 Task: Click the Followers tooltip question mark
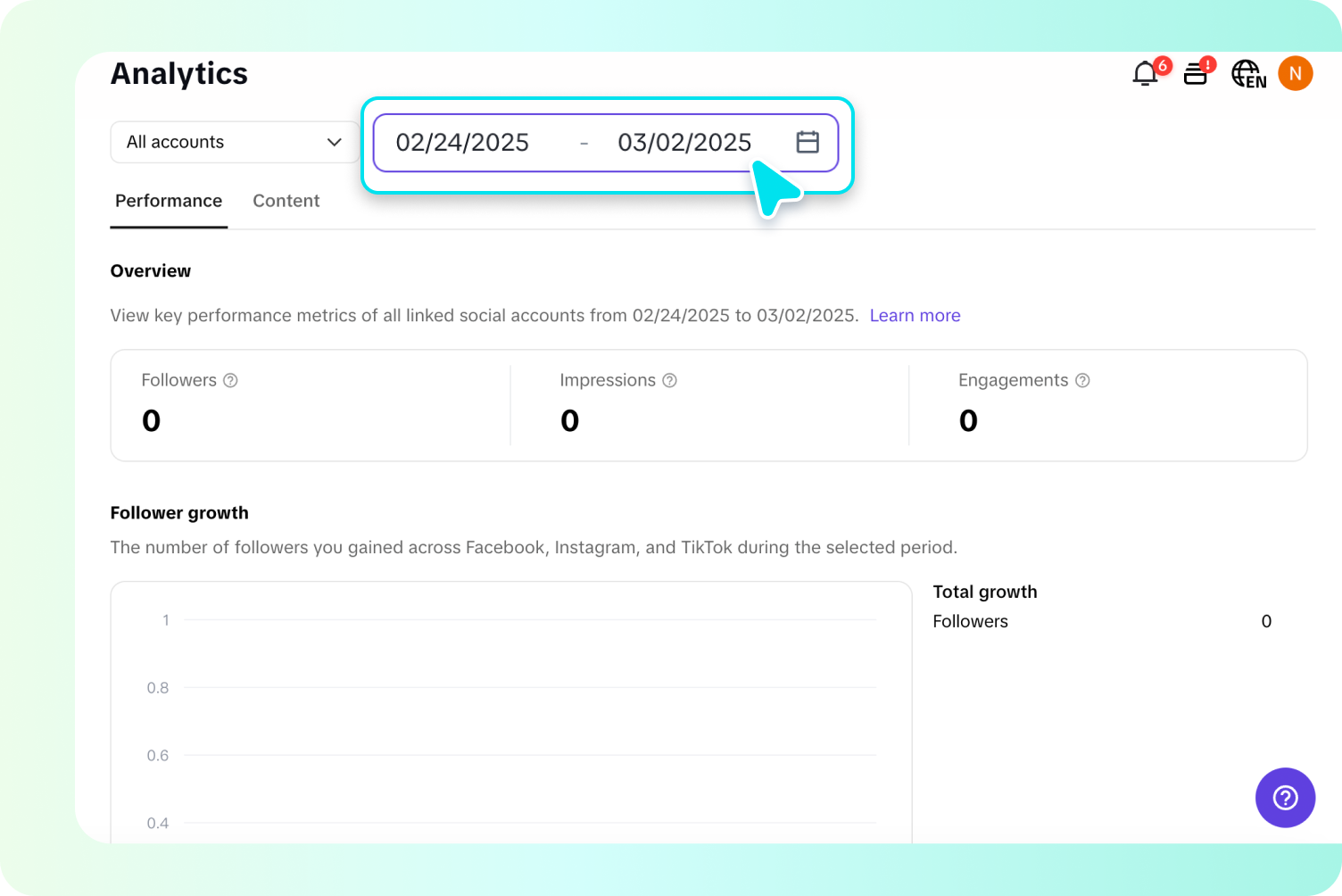(x=230, y=380)
